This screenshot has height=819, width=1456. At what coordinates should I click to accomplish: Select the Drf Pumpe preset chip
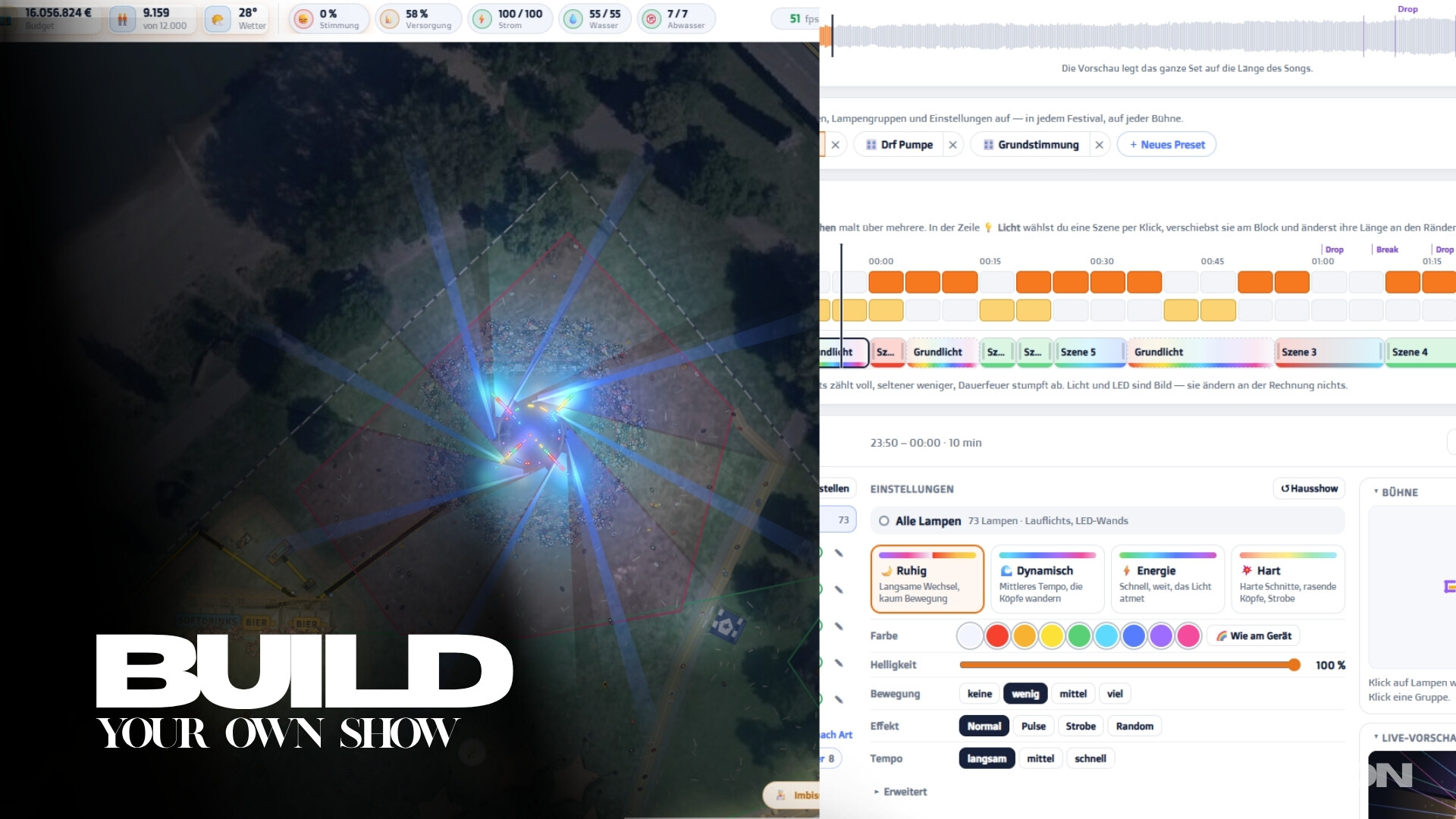pyautogui.click(x=899, y=145)
